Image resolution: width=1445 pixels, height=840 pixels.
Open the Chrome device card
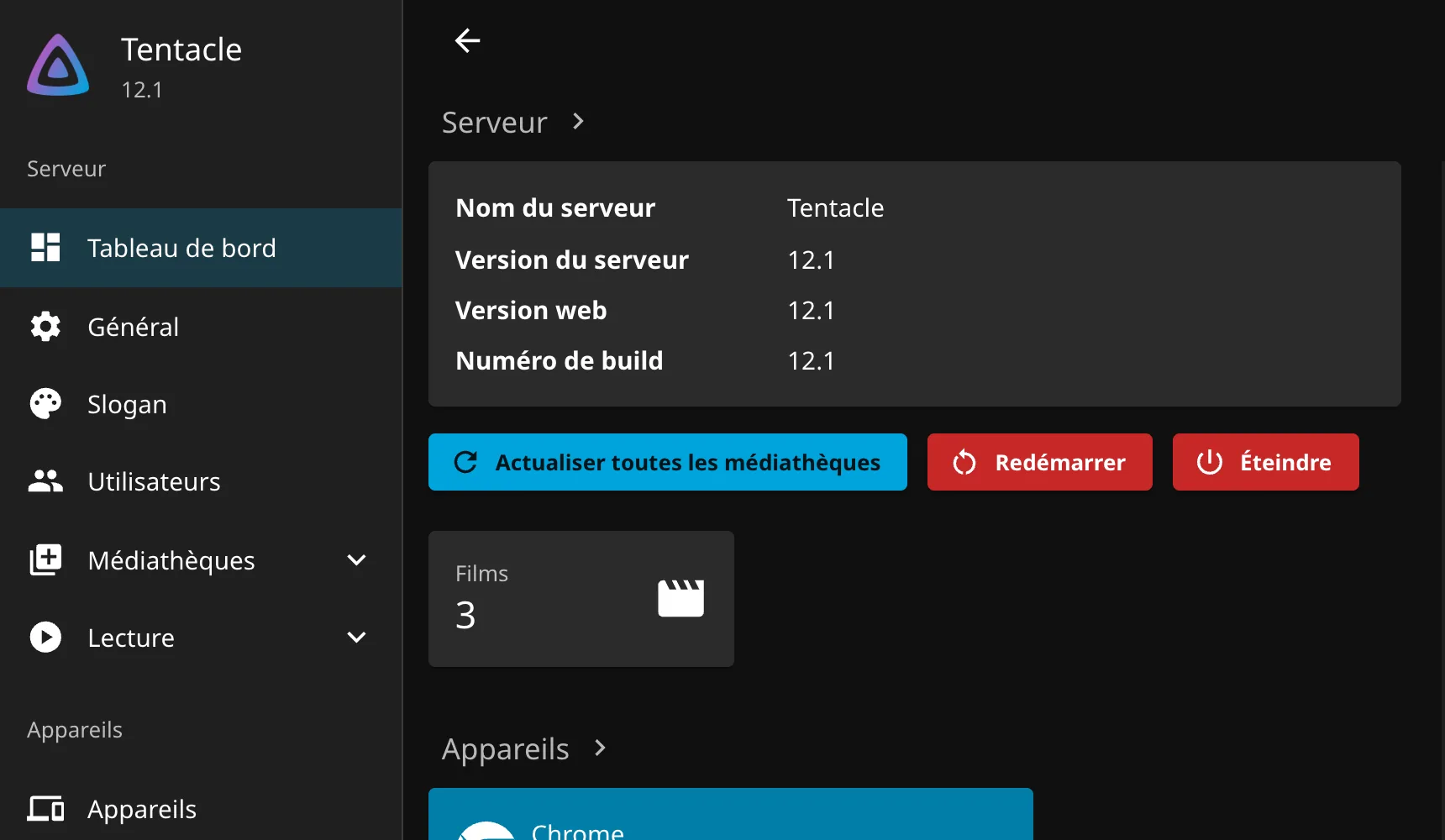731,814
